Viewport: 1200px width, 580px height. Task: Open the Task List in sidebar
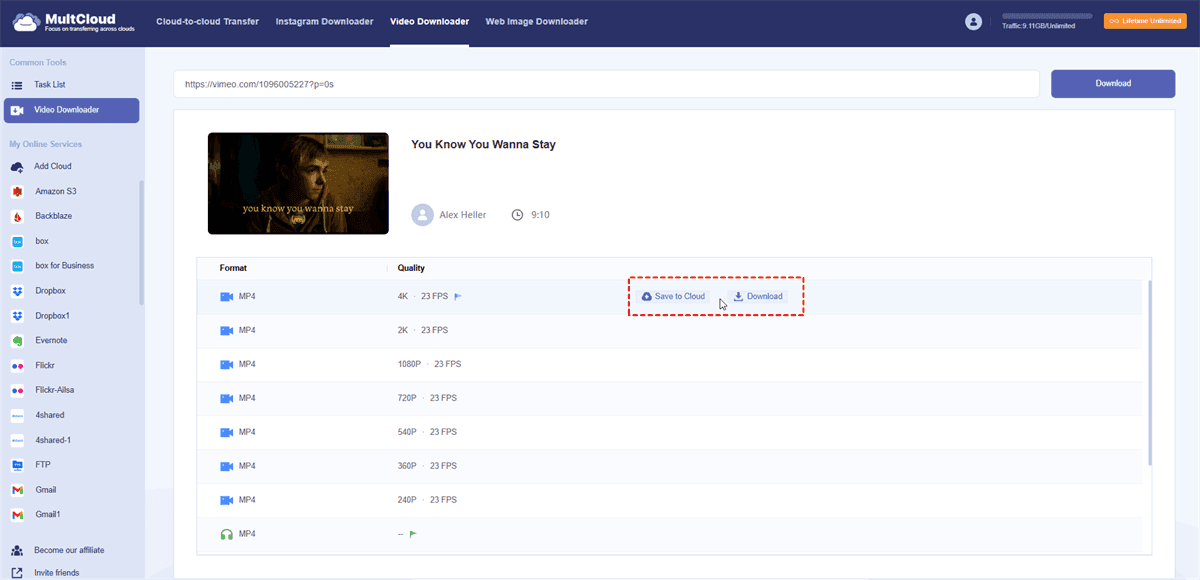[x=50, y=85]
